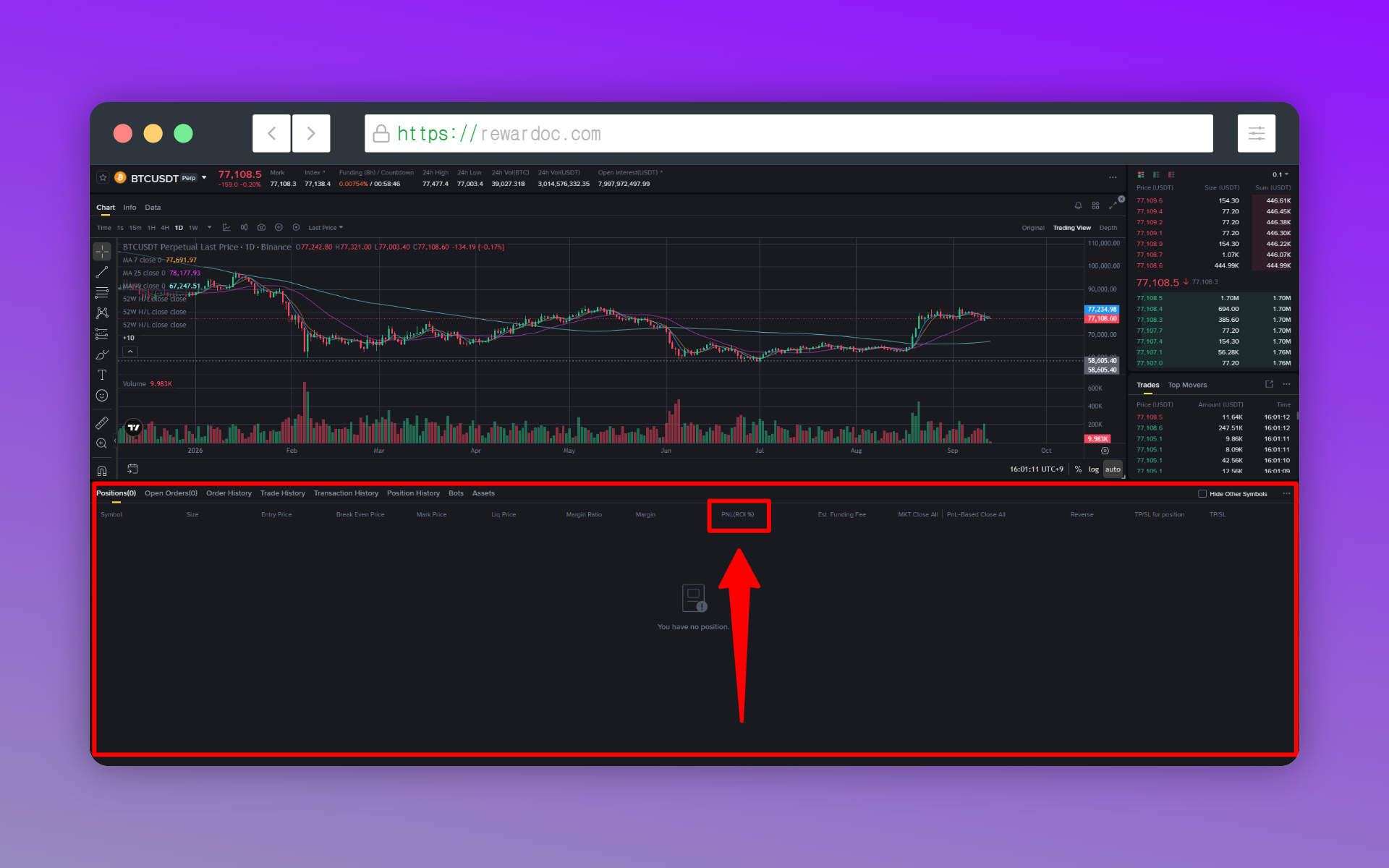Check the Hide Other Symbols box

[x=1202, y=494]
